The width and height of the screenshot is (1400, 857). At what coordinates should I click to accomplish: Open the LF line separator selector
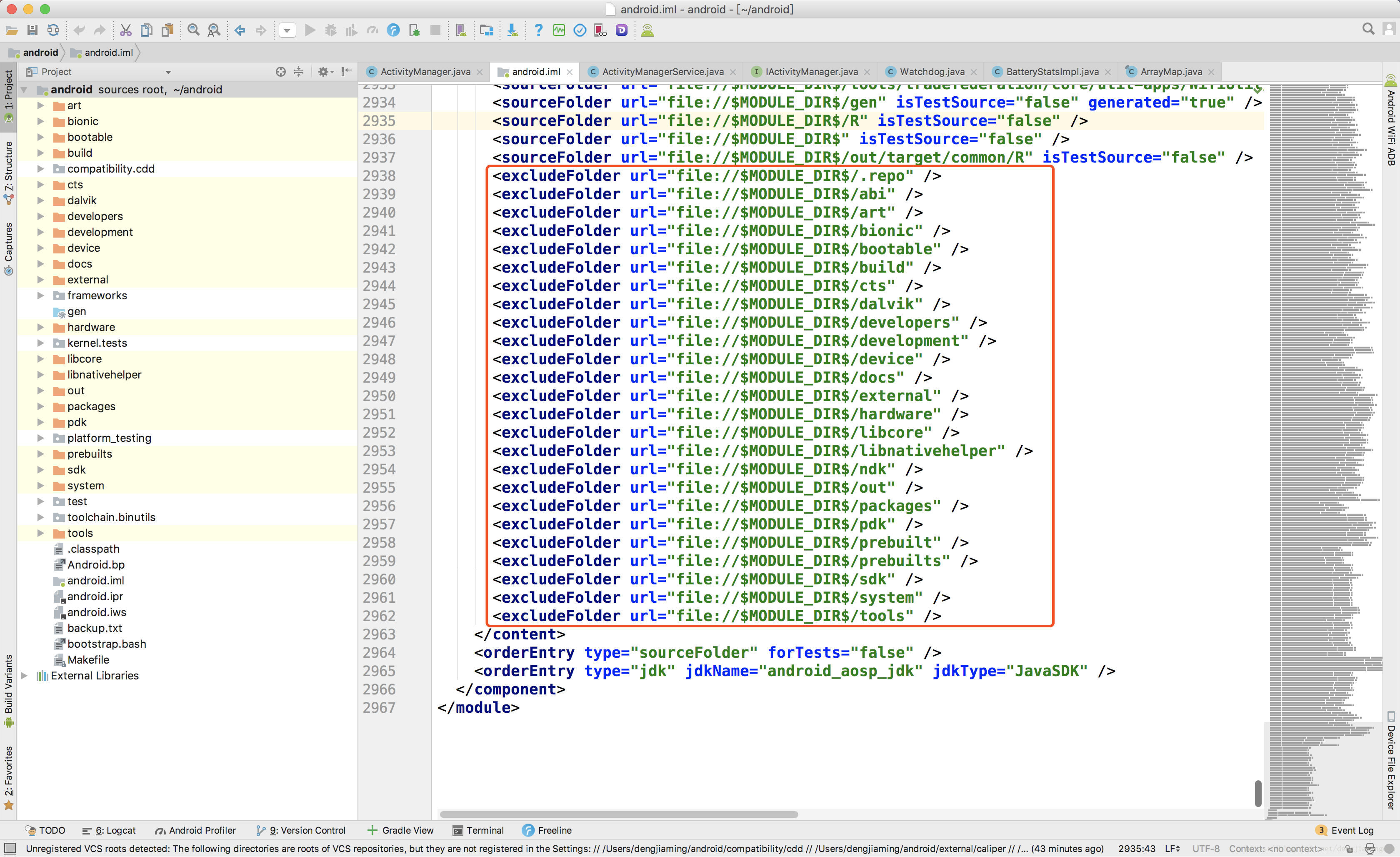(x=1173, y=849)
